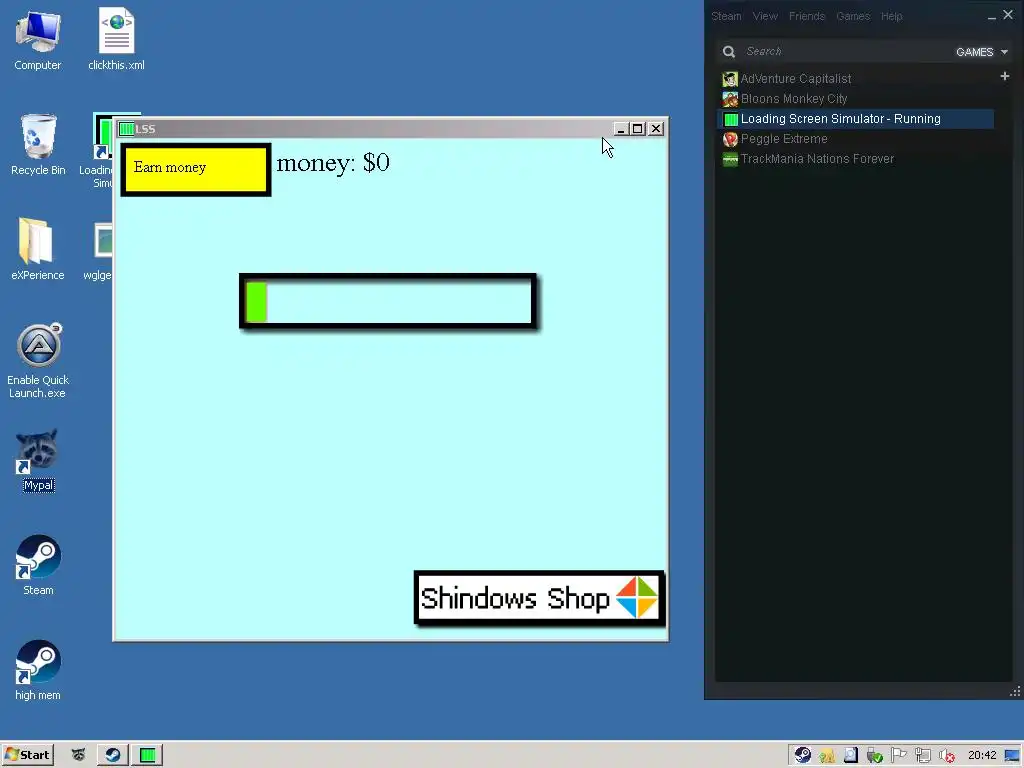
Task: Click the Steam window resize grip
Action: click(1015, 692)
